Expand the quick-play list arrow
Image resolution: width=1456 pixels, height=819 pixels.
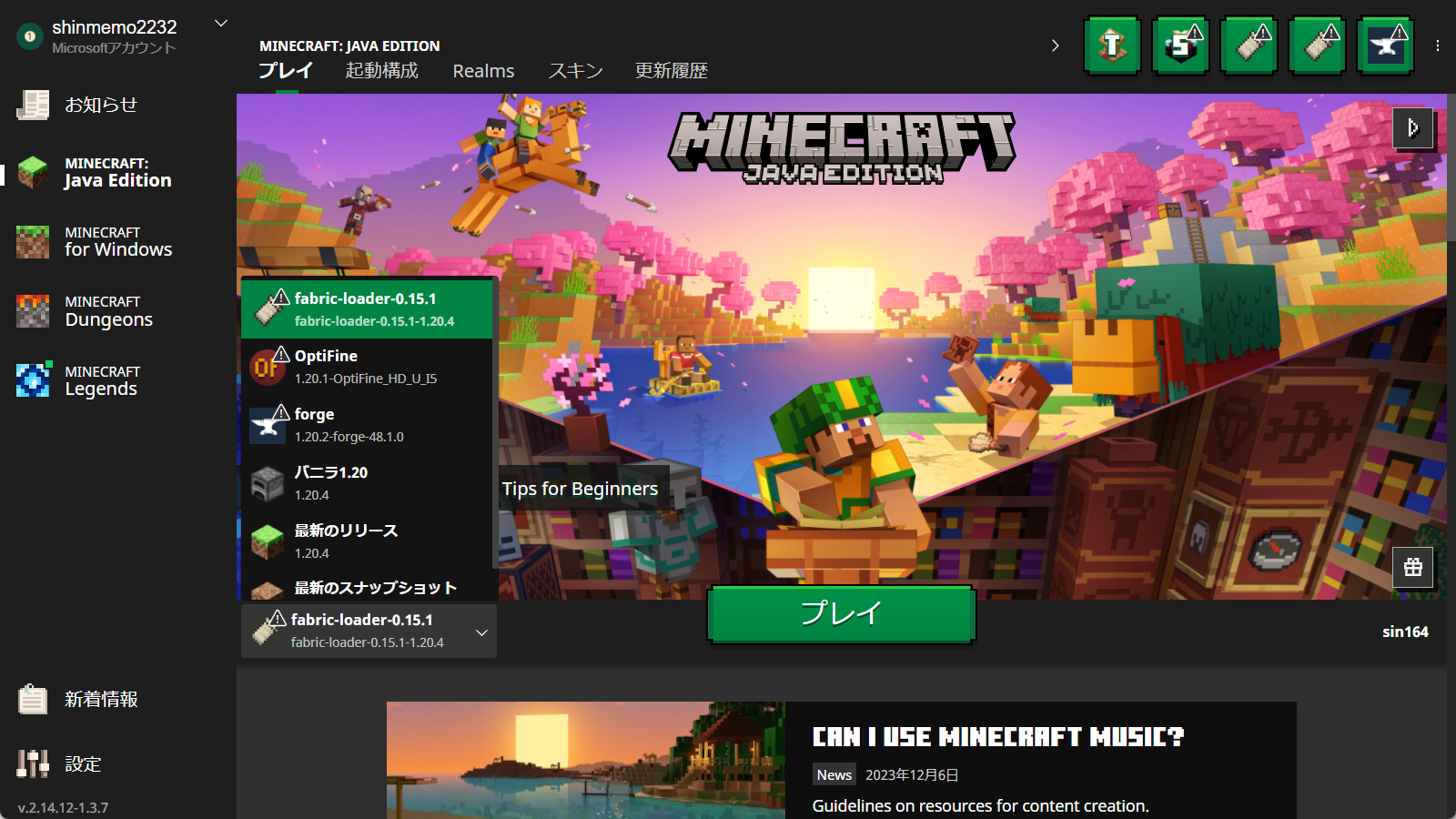point(1056,45)
